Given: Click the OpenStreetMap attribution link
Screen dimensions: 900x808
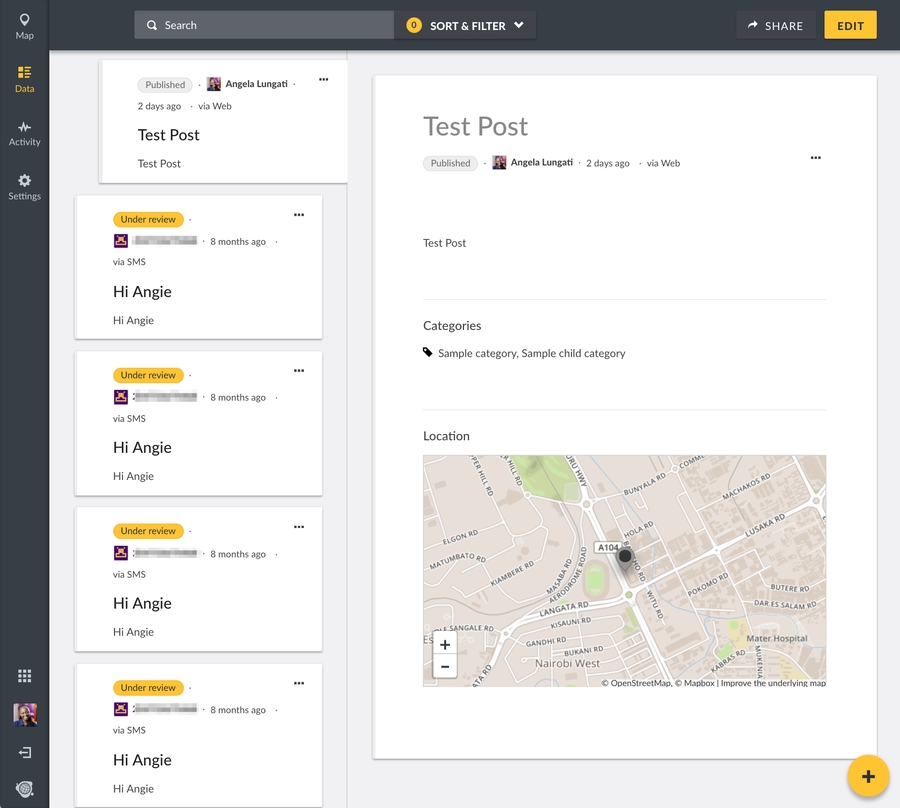Looking at the screenshot, I should point(640,683).
